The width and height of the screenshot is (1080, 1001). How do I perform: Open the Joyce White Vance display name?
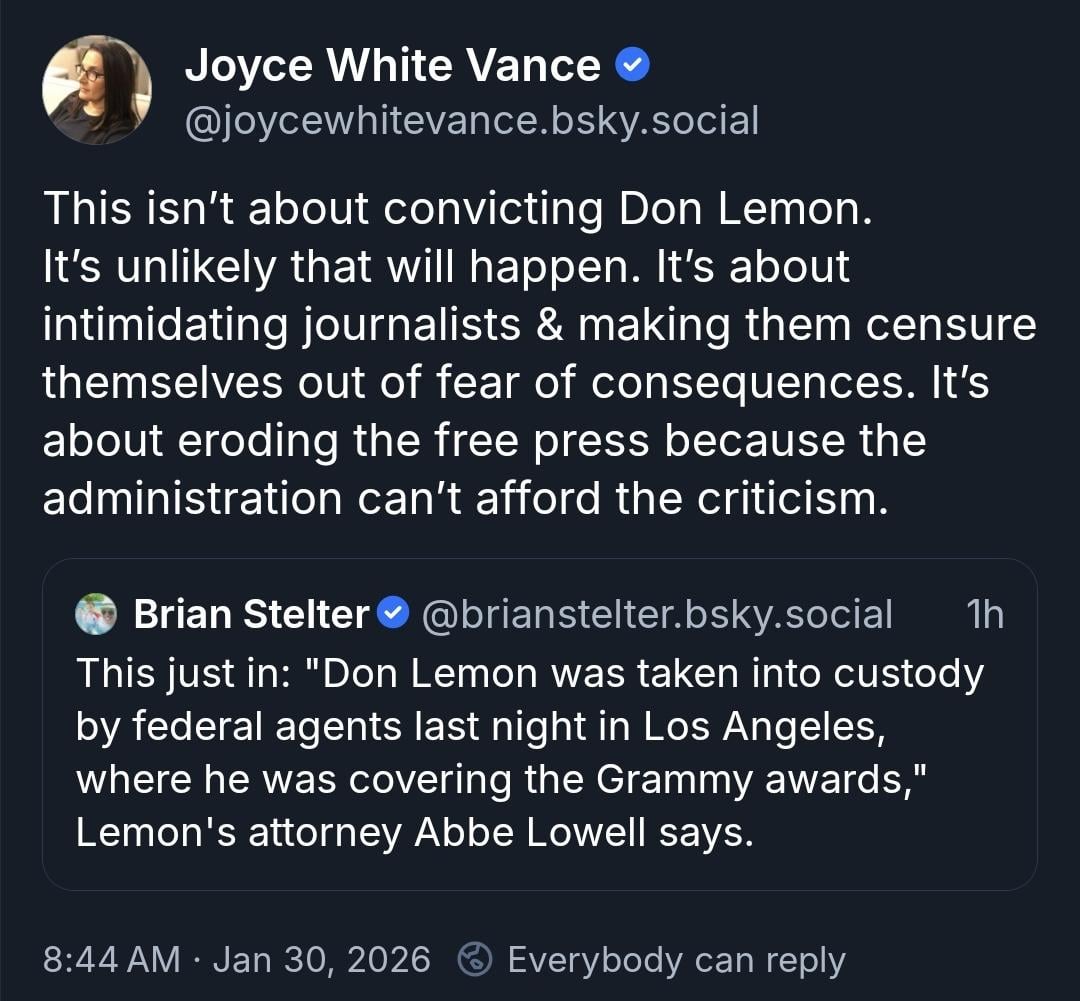click(x=392, y=67)
